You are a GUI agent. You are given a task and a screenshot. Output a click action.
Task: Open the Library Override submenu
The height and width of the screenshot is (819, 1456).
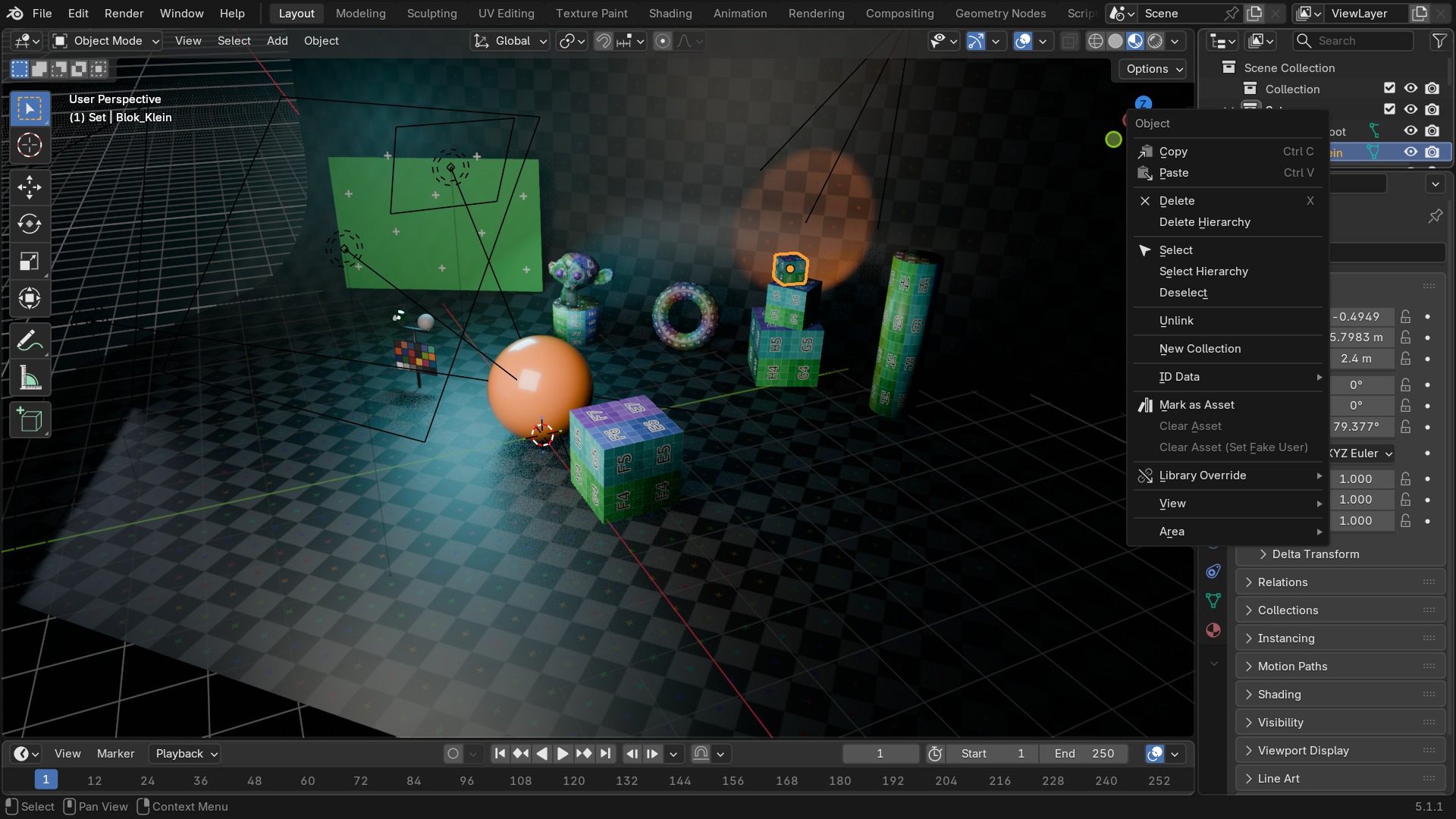(1228, 475)
